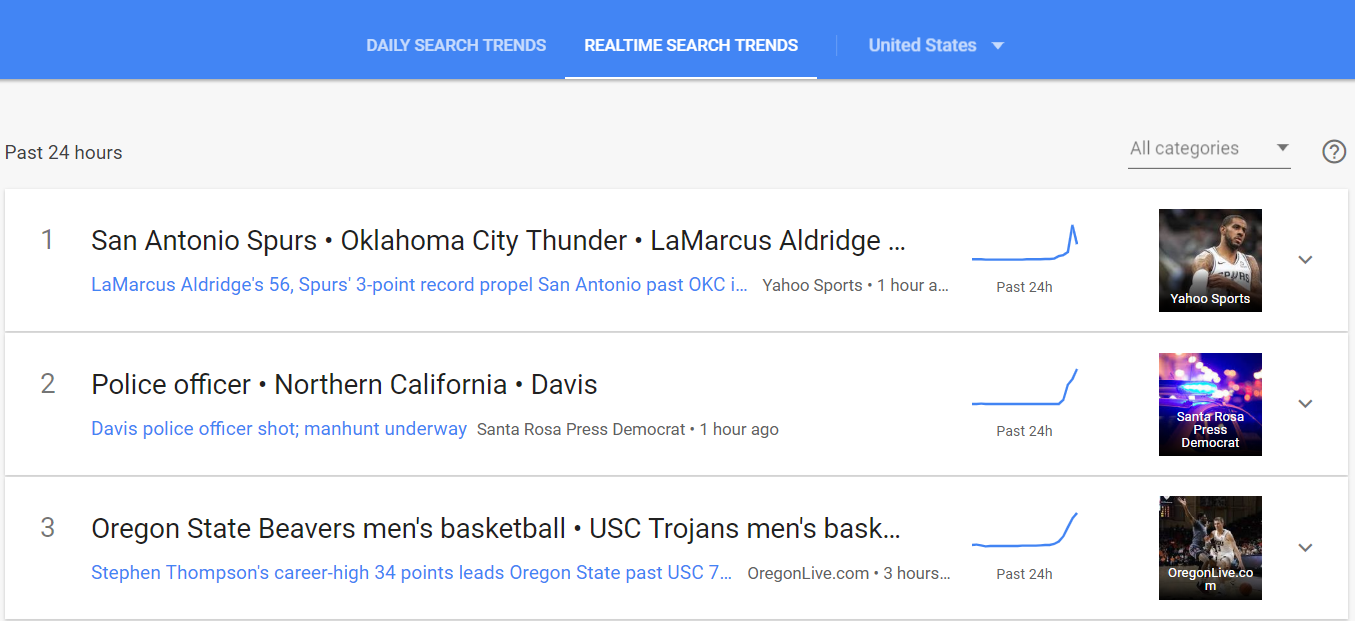Open Davis police officer shot article link

279,429
